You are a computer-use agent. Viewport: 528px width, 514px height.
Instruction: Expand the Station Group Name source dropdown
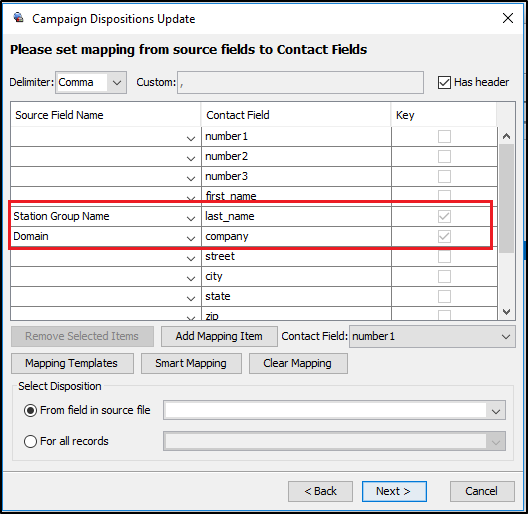pyautogui.click(x=191, y=218)
